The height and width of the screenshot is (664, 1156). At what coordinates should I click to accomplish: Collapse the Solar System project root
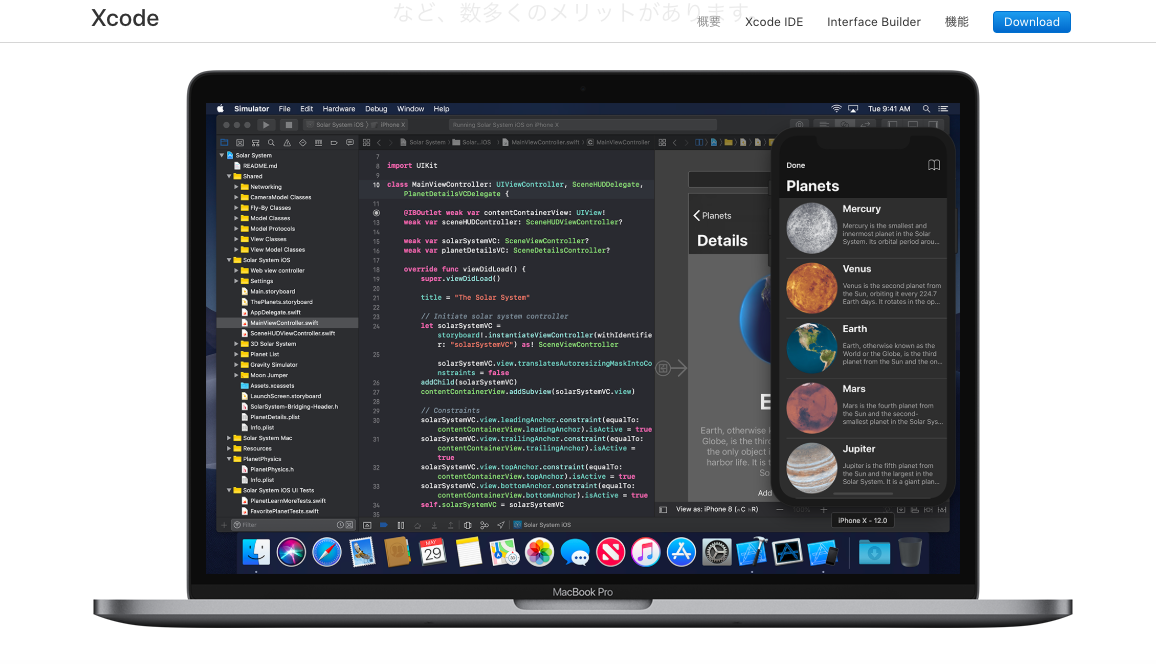pos(221,155)
